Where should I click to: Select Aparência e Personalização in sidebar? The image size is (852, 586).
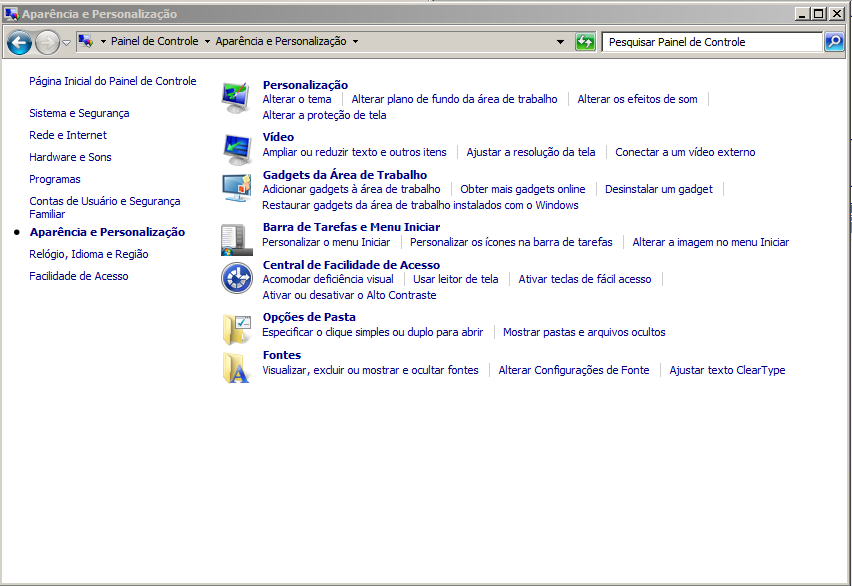click(107, 232)
